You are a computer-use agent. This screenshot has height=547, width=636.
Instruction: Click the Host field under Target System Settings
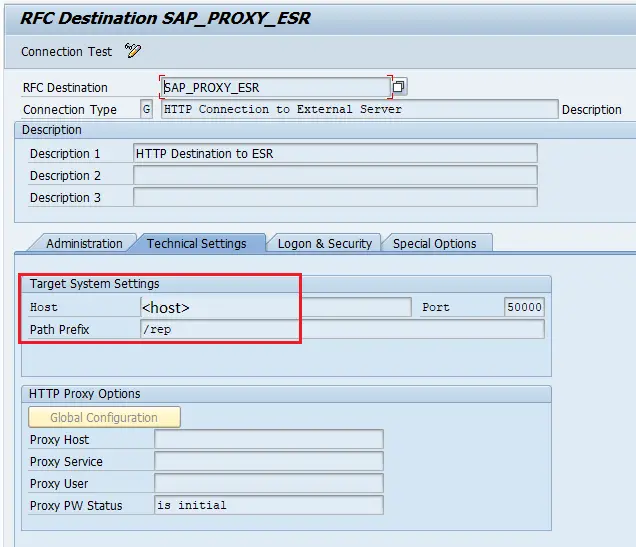click(x=276, y=307)
